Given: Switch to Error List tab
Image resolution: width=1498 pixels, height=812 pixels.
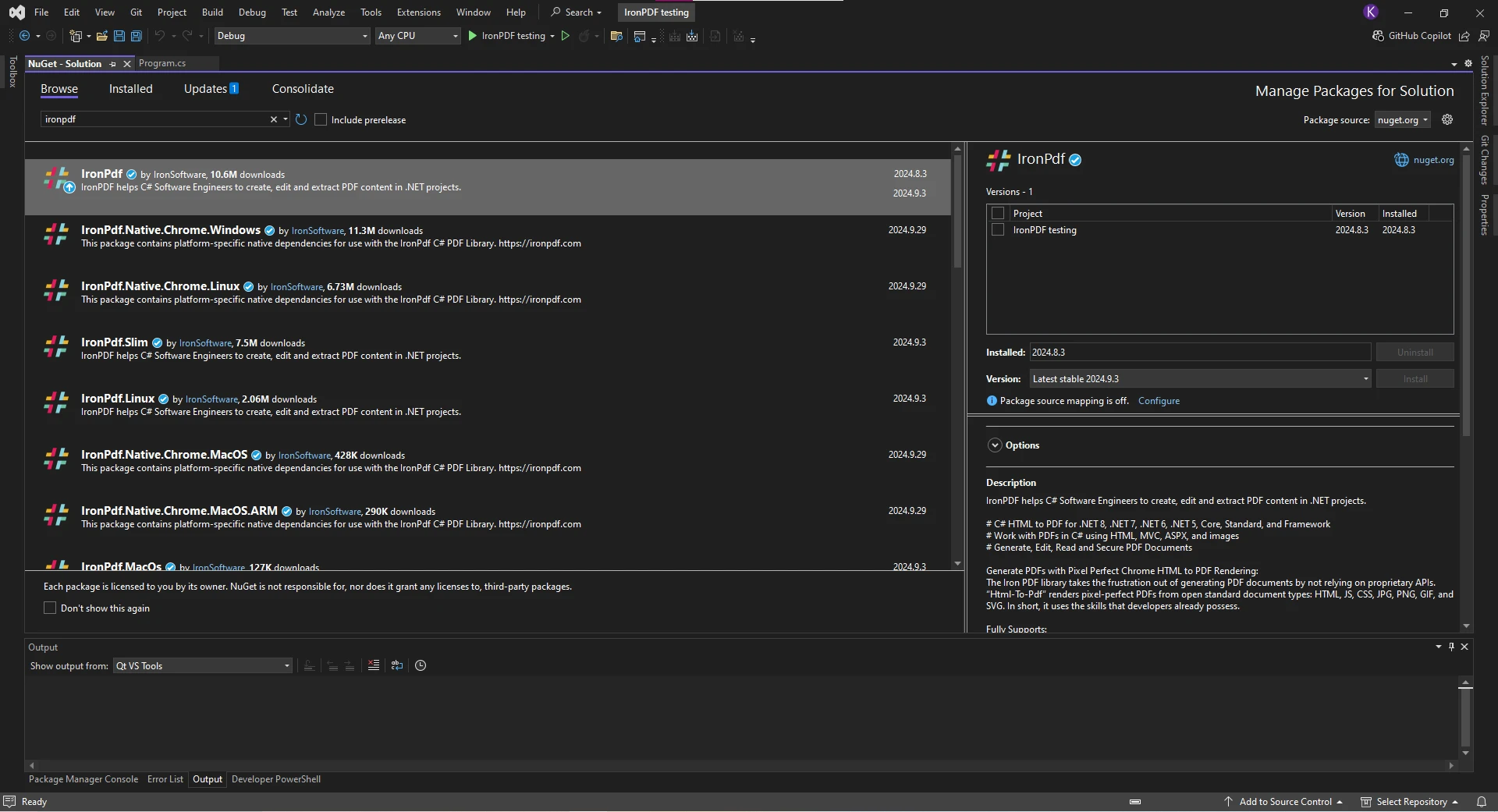Looking at the screenshot, I should click(165, 779).
